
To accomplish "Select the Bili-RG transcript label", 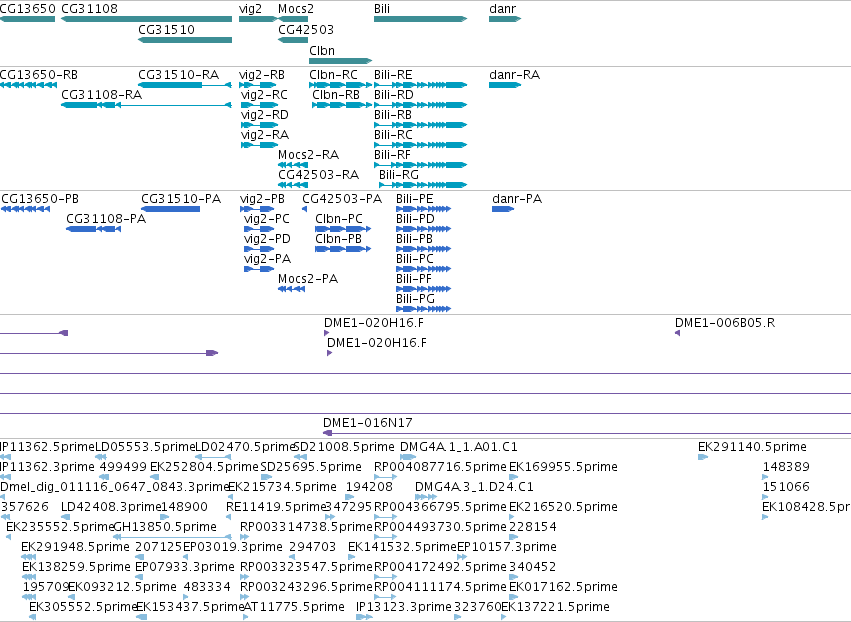I will click(398, 175).
